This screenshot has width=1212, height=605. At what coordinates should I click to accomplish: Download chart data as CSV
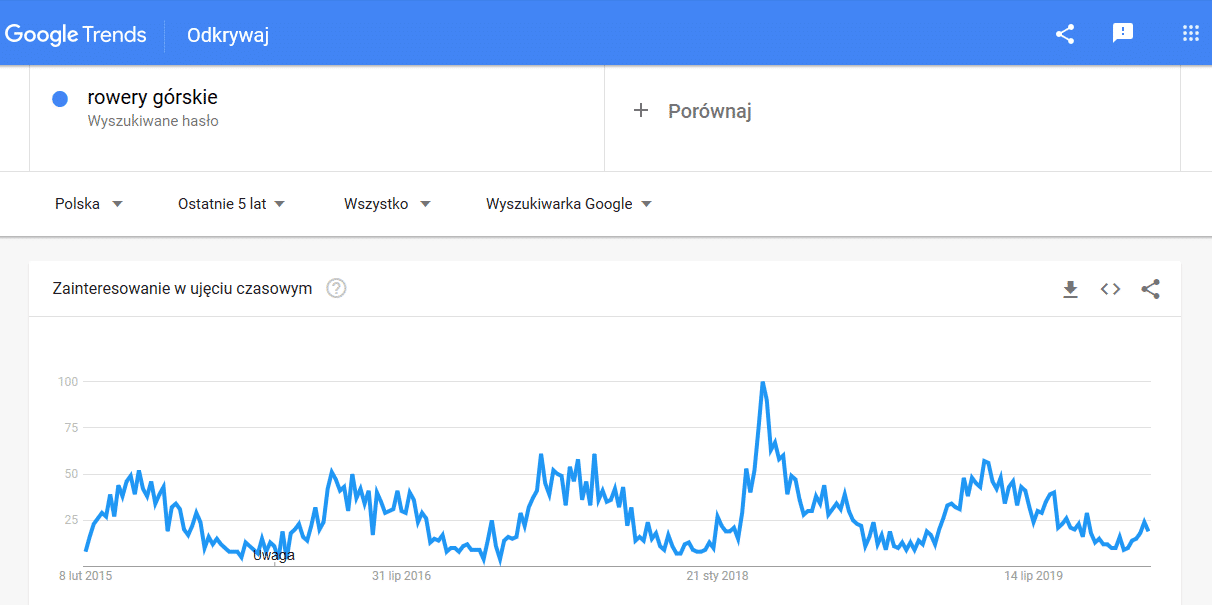[1070, 289]
